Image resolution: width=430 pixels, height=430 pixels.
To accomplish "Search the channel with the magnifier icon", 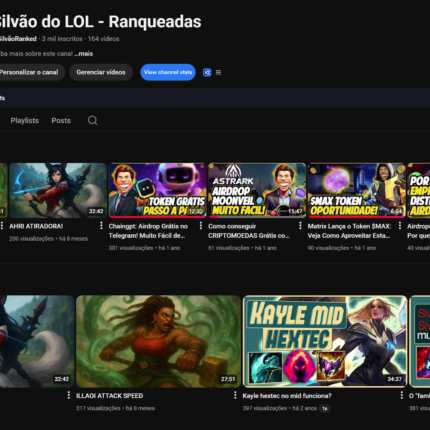I will (x=93, y=120).
